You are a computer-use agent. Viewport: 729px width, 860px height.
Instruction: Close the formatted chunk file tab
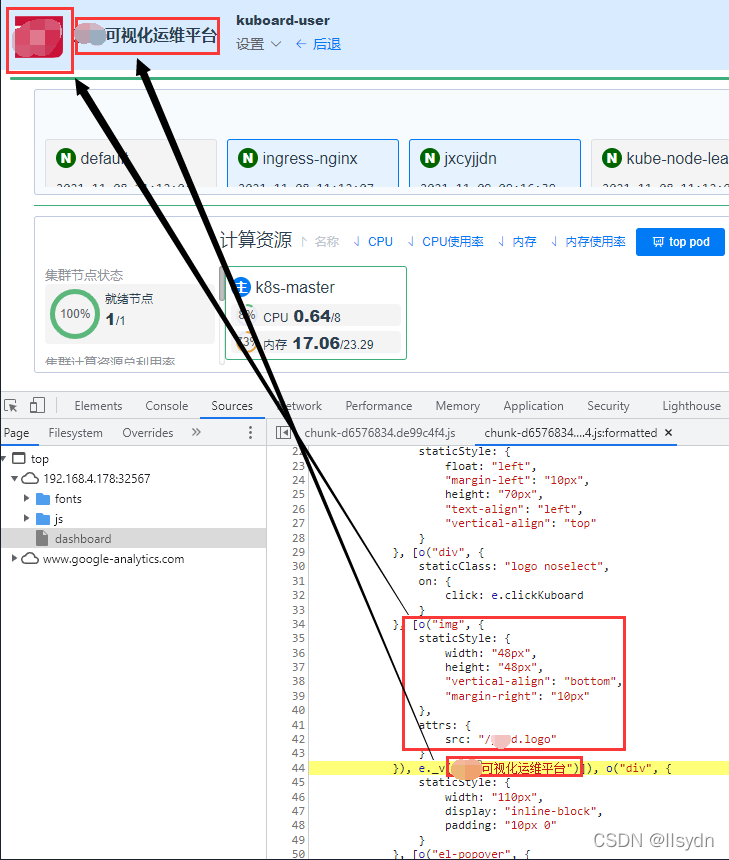click(x=668, y=432)
